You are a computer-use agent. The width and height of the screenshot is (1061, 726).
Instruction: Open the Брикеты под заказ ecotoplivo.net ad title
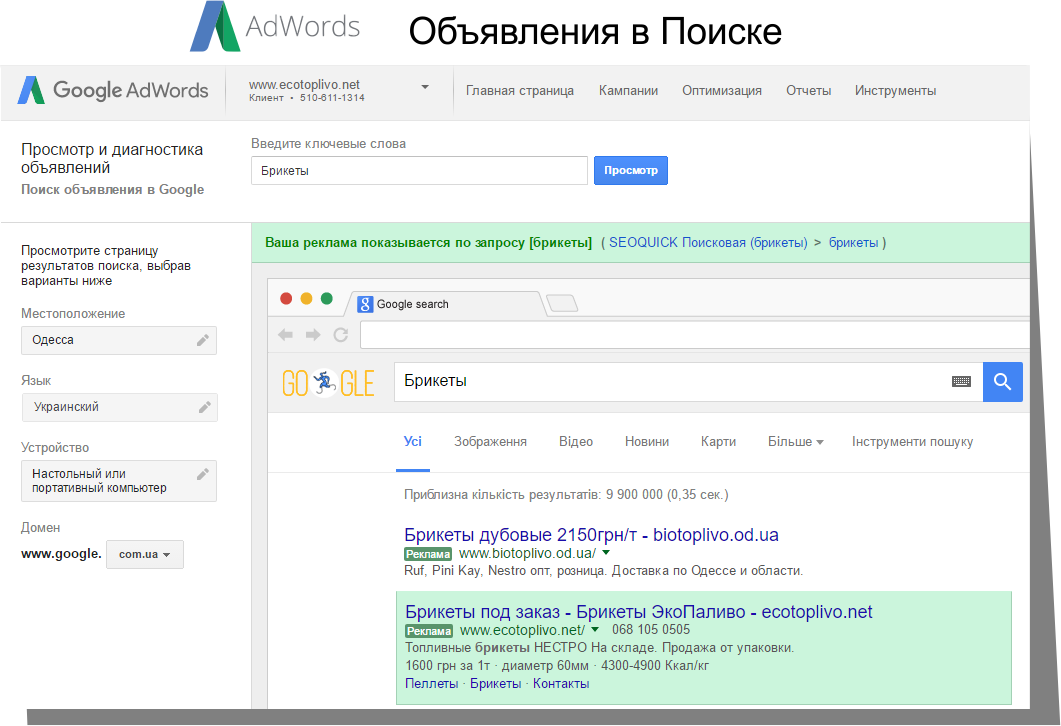(x=639, y=612)
